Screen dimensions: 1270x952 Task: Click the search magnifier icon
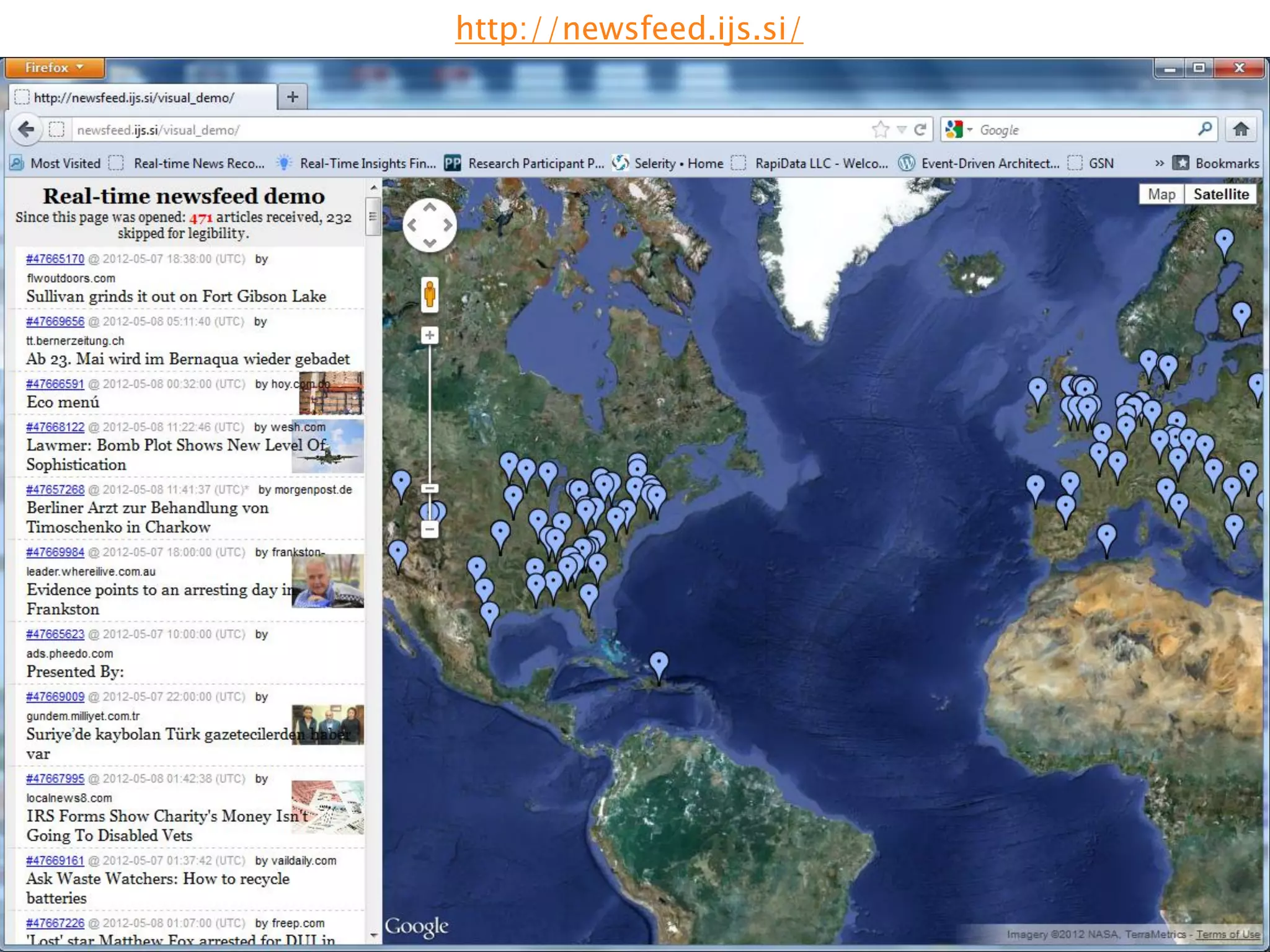(1204, 129)
